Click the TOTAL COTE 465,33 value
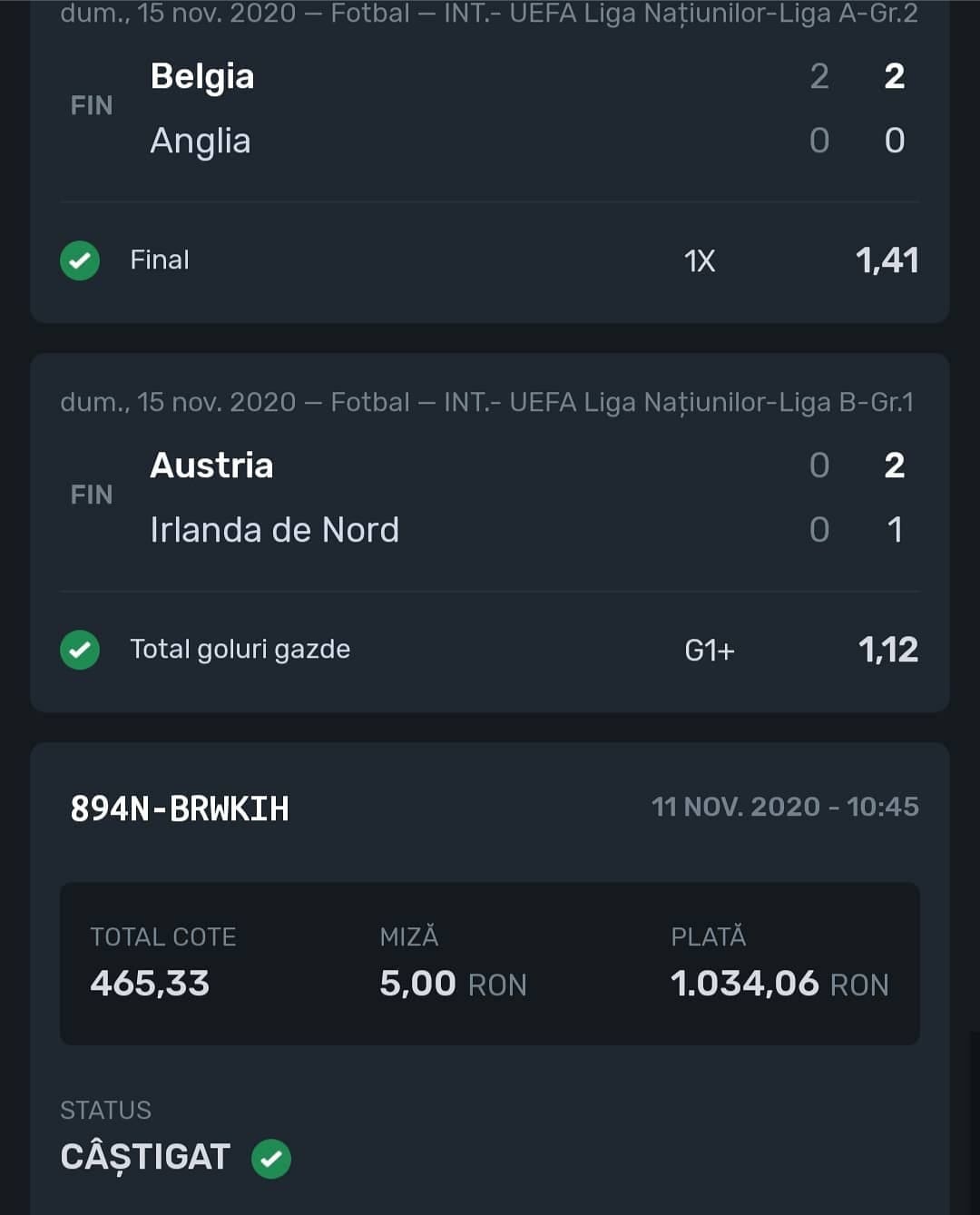This screenshot has width=980, height=1215. (150, 984)
